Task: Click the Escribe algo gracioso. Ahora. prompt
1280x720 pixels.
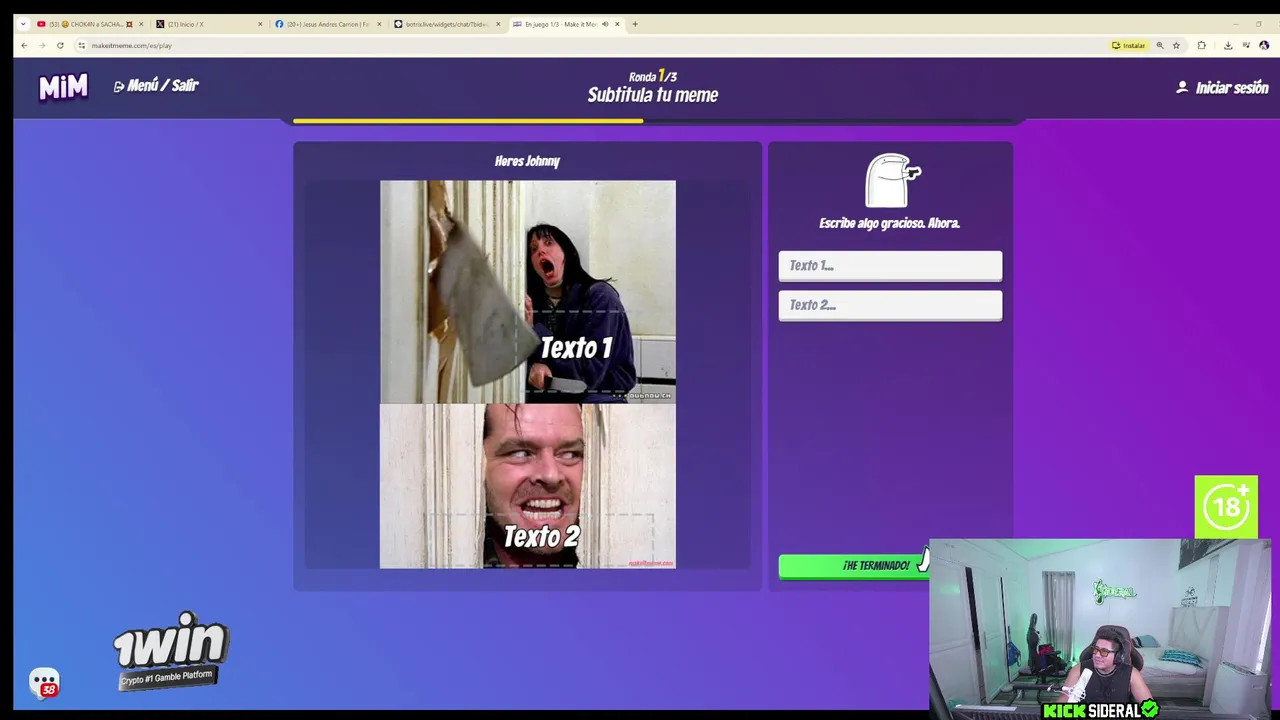Action: 889,223
